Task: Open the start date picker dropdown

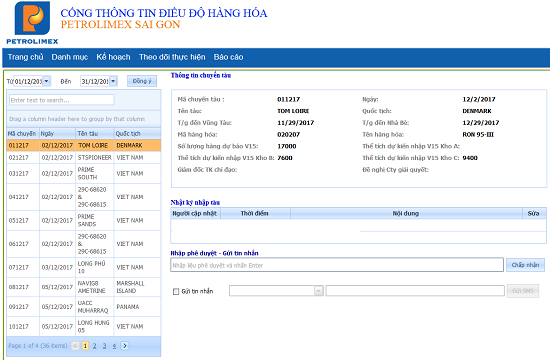Action: tap(46, 81)
